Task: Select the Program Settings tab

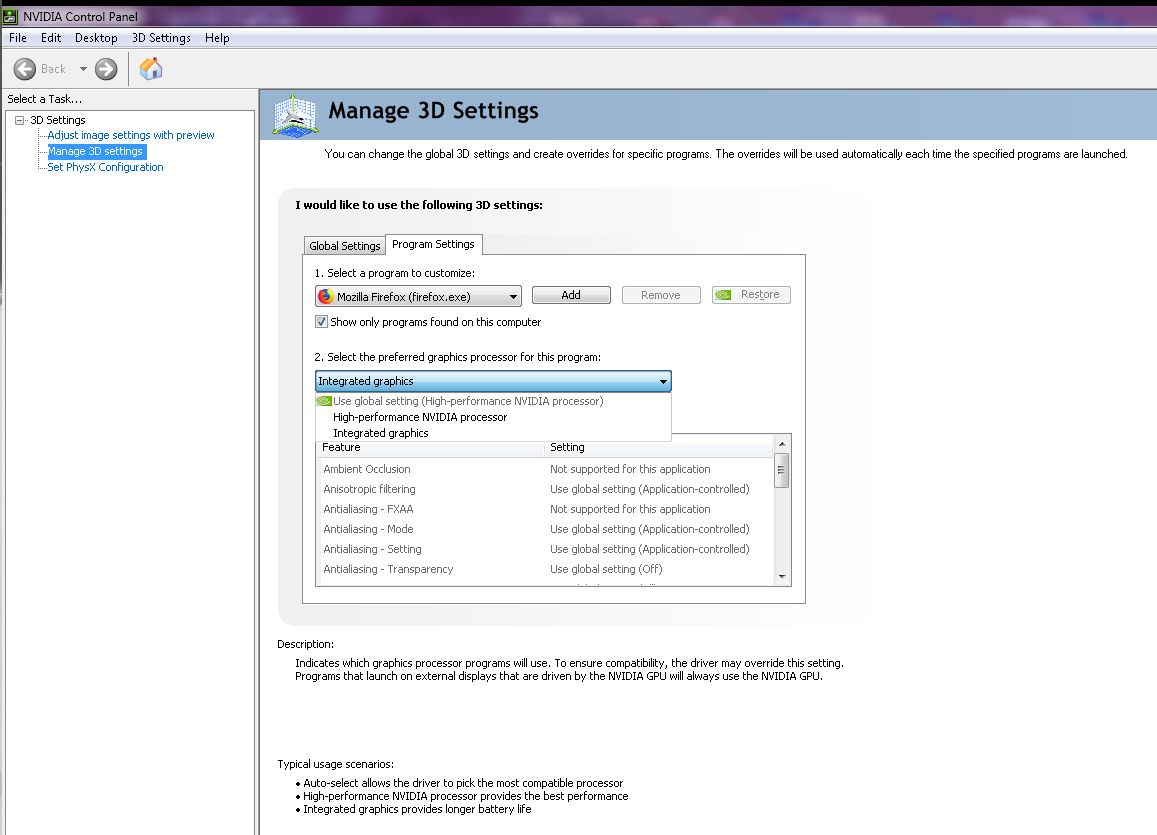Action: coord(433,244)
